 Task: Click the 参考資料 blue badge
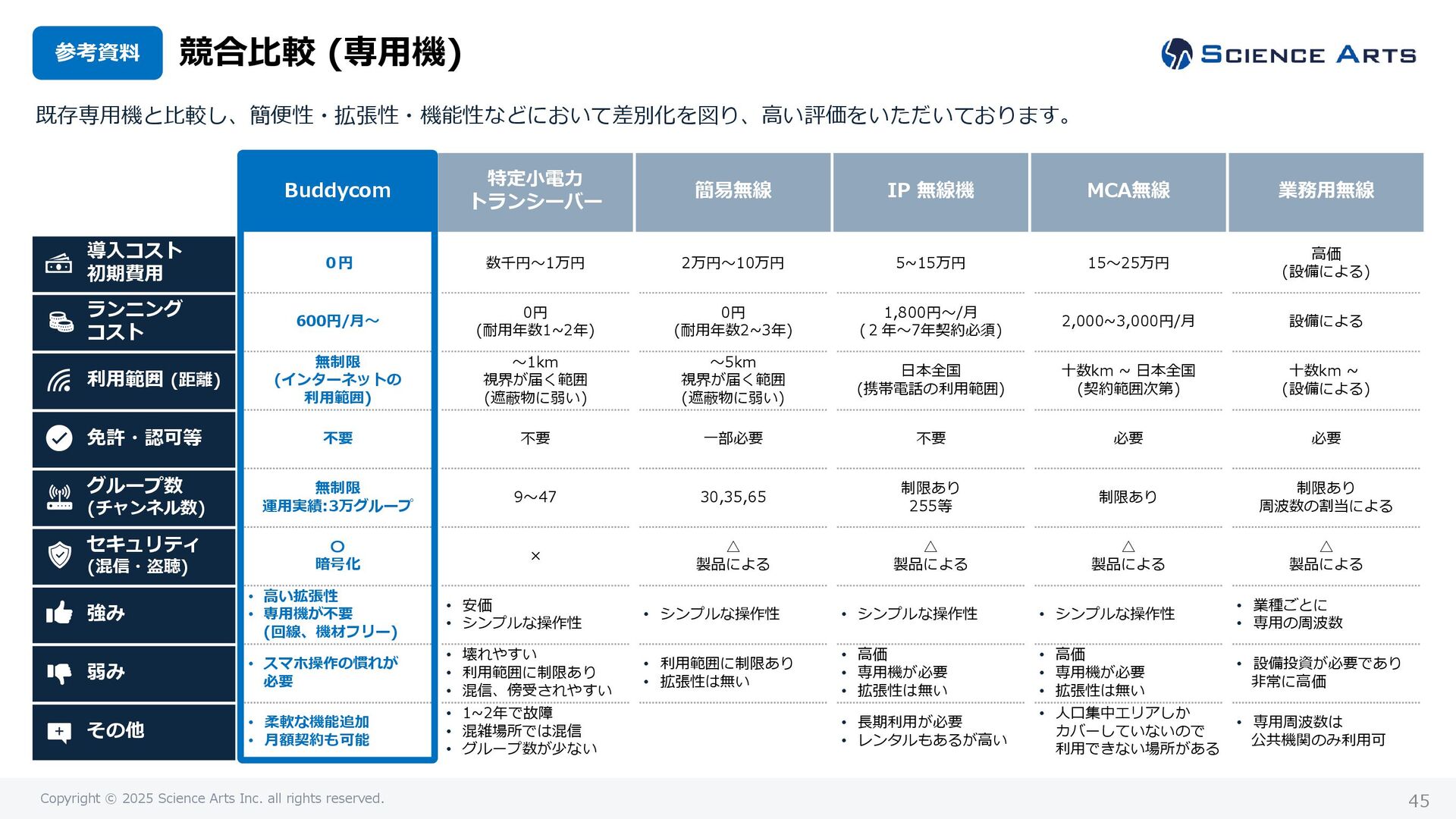(x=97, y=53)
